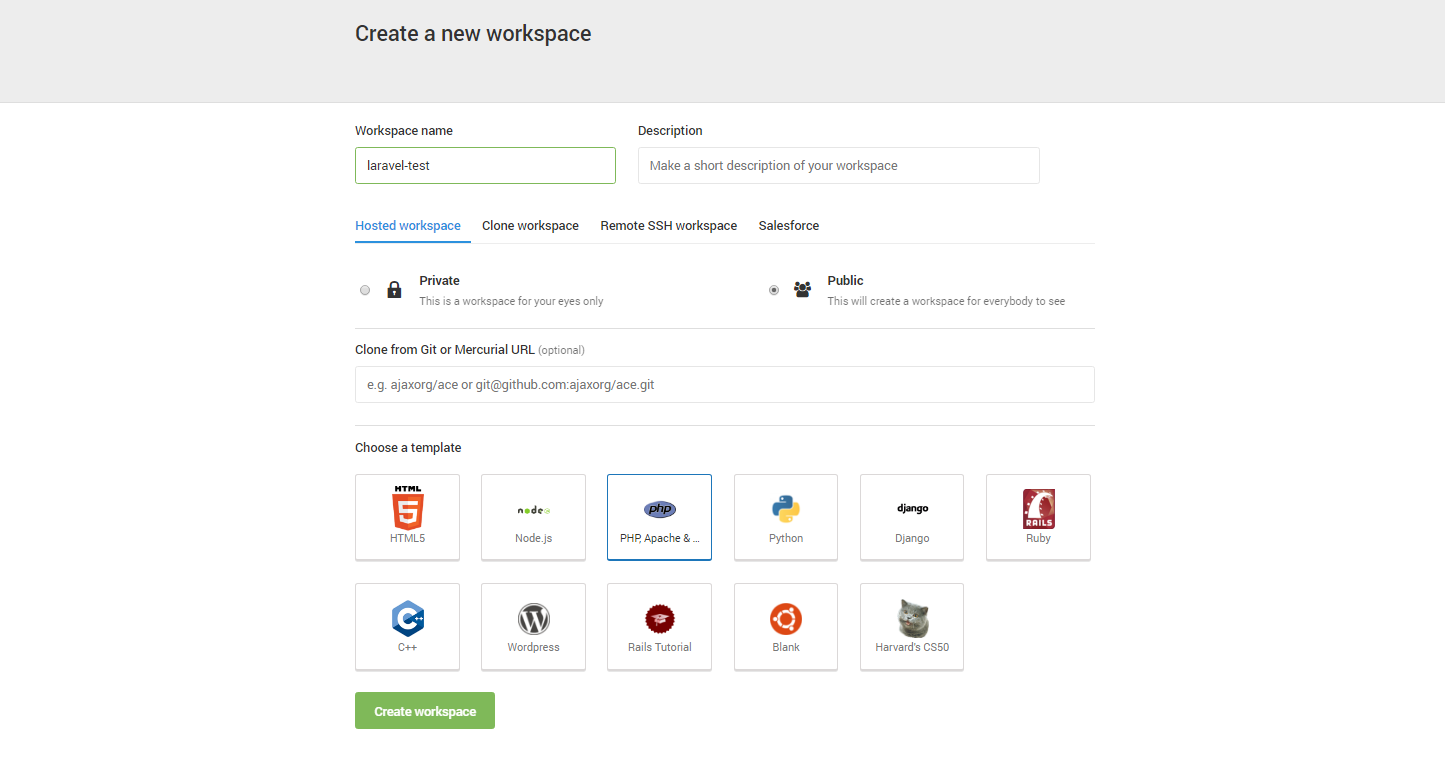Open the Remote SSH workspace tab
Image resolution: width=1445 pixels, height=759 pixels.
(668, 225)
